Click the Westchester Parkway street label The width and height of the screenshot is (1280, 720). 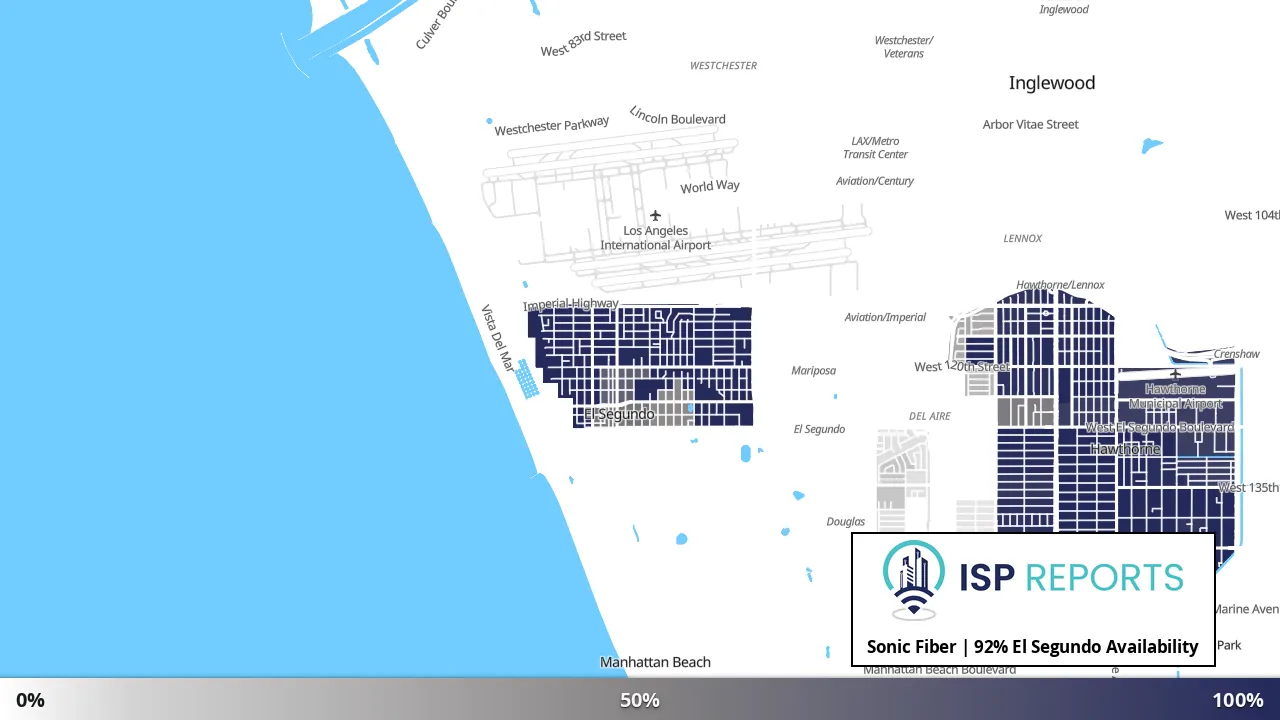(552, 126)
